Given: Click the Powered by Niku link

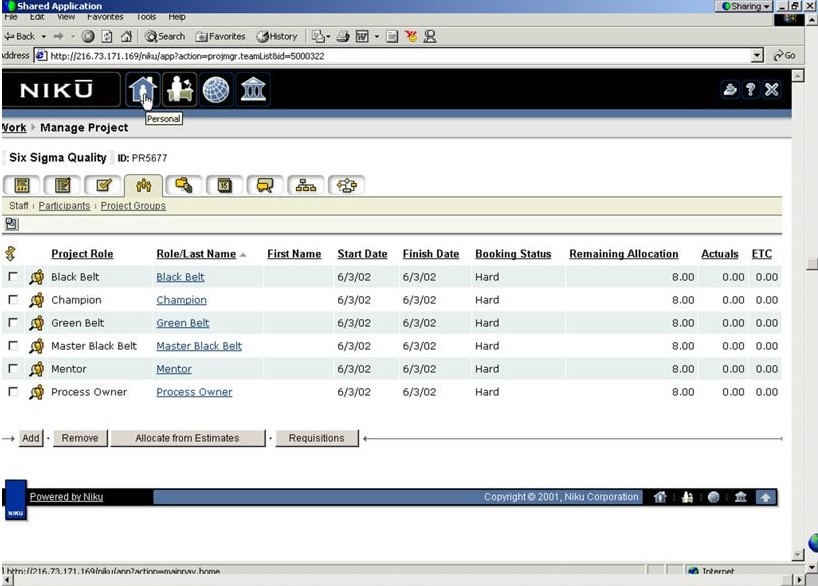Looking at the screenshot, I should (x=66, y=497).
